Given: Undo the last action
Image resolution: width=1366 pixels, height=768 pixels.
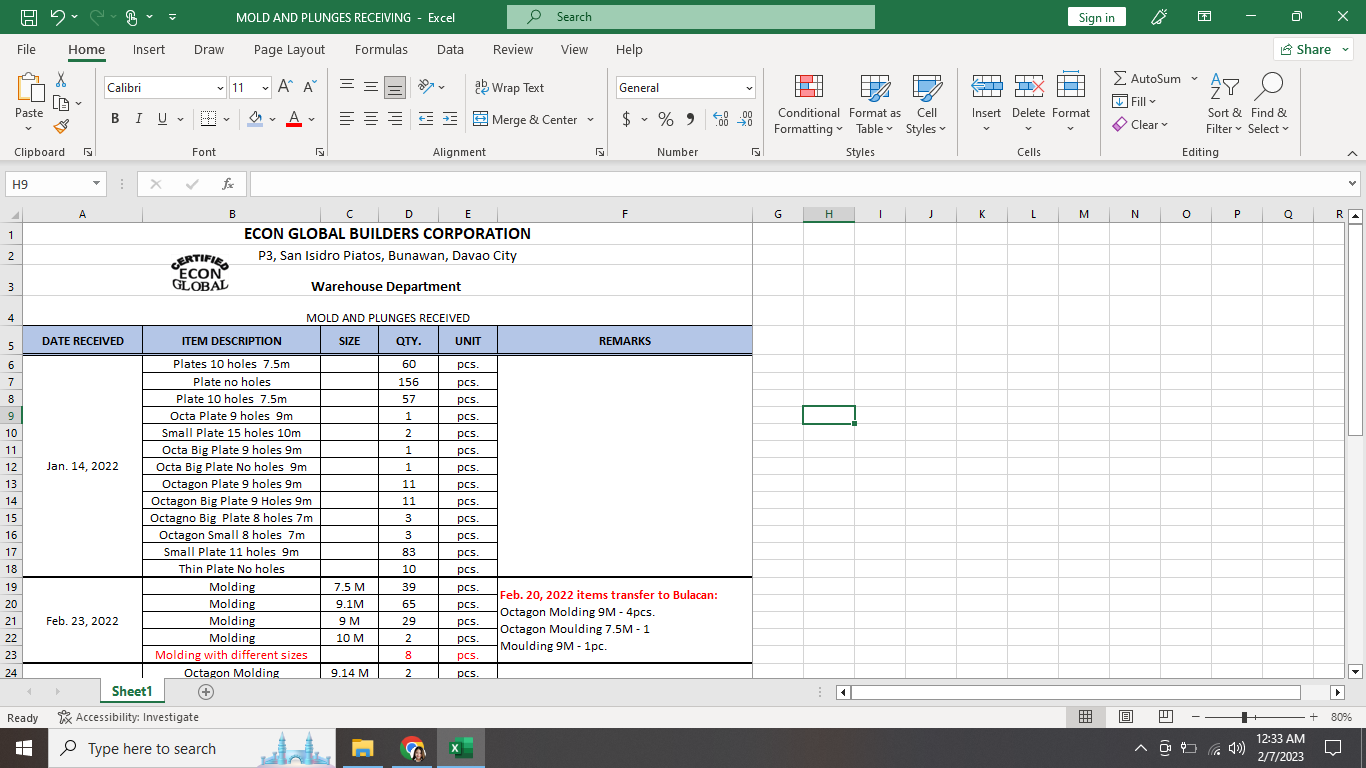Looking at the screenshot, I should (x=57, y=17).
